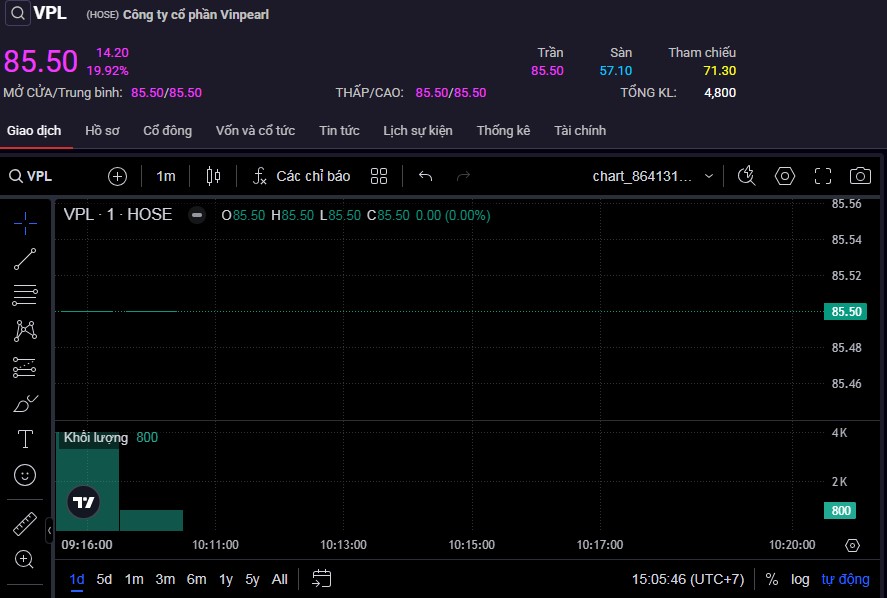Open the chart layout name dropdown

point(653,176)
